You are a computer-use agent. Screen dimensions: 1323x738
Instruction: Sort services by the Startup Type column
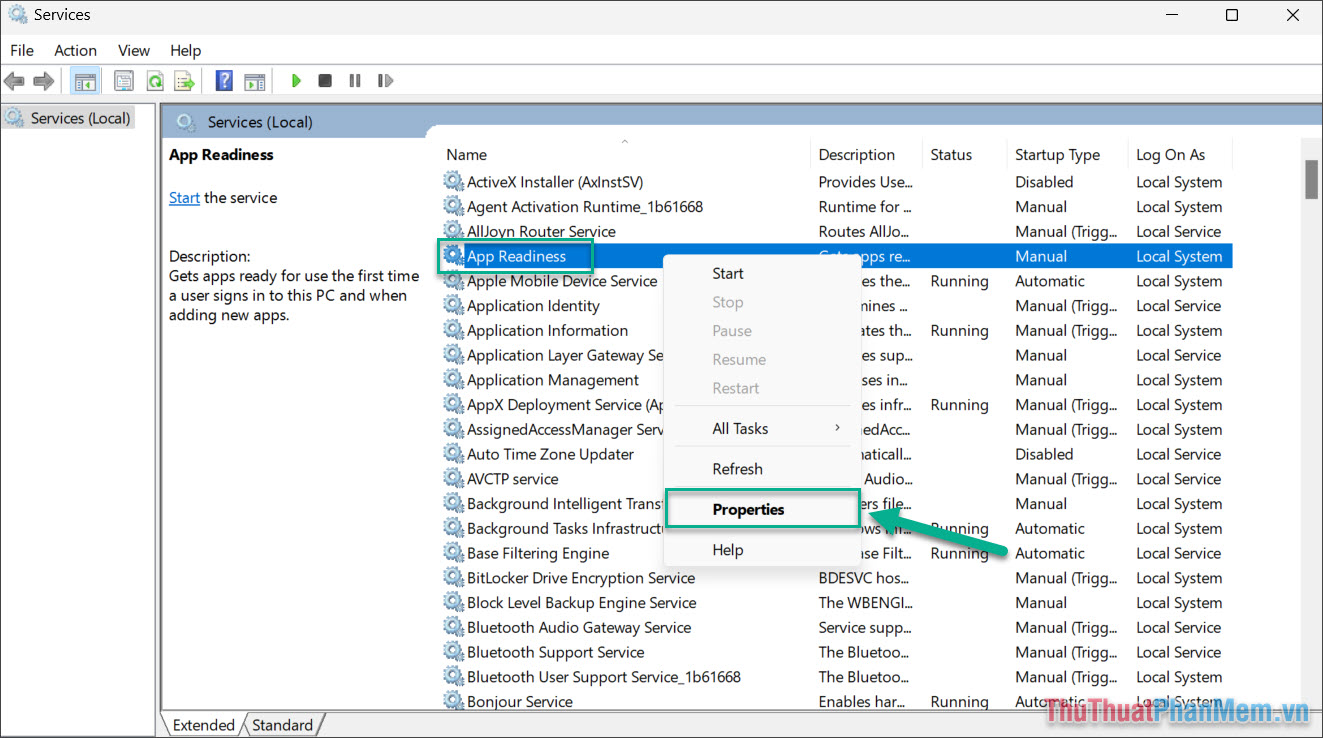coord(1057,154)
